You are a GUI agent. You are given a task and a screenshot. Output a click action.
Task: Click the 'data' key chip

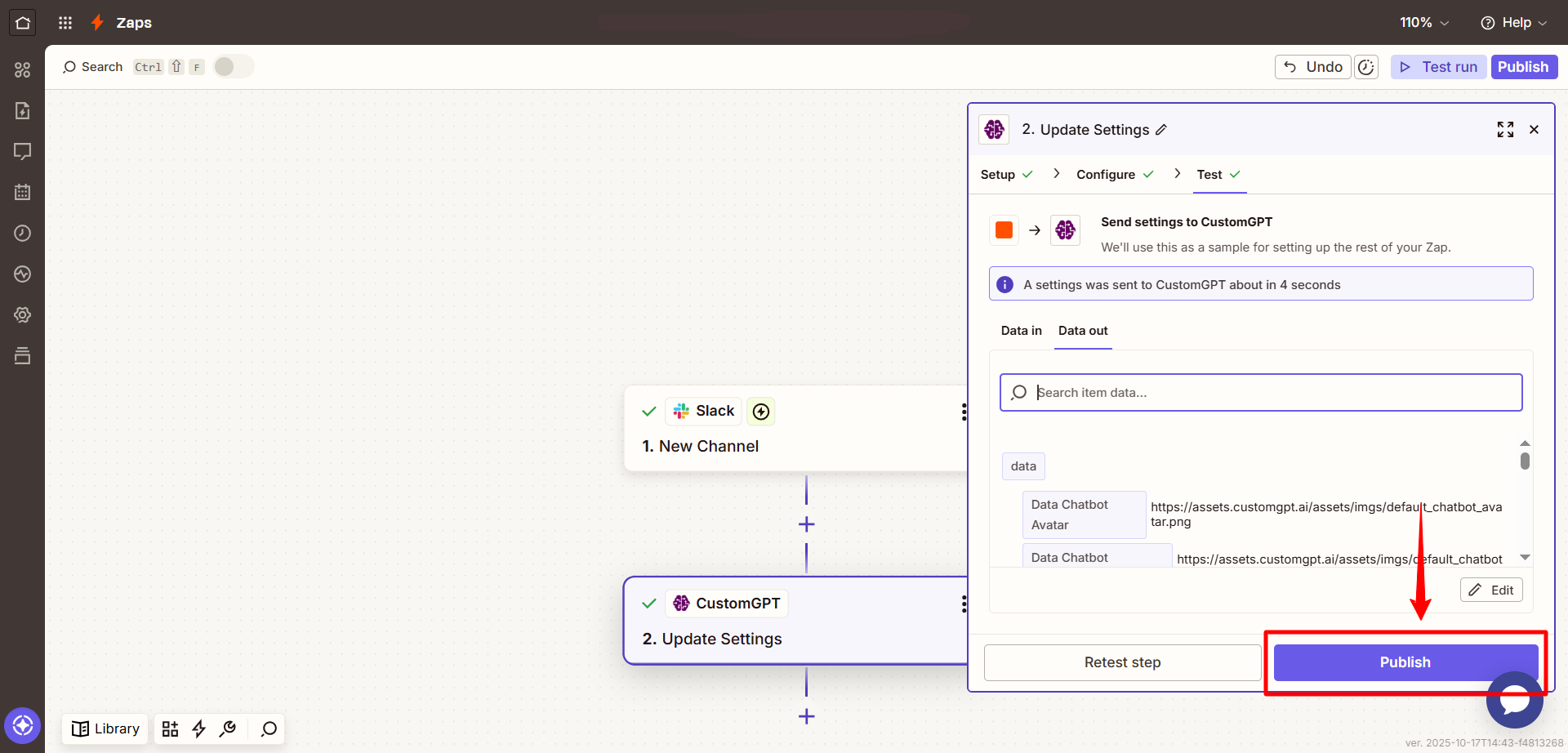pos(1023,466)
